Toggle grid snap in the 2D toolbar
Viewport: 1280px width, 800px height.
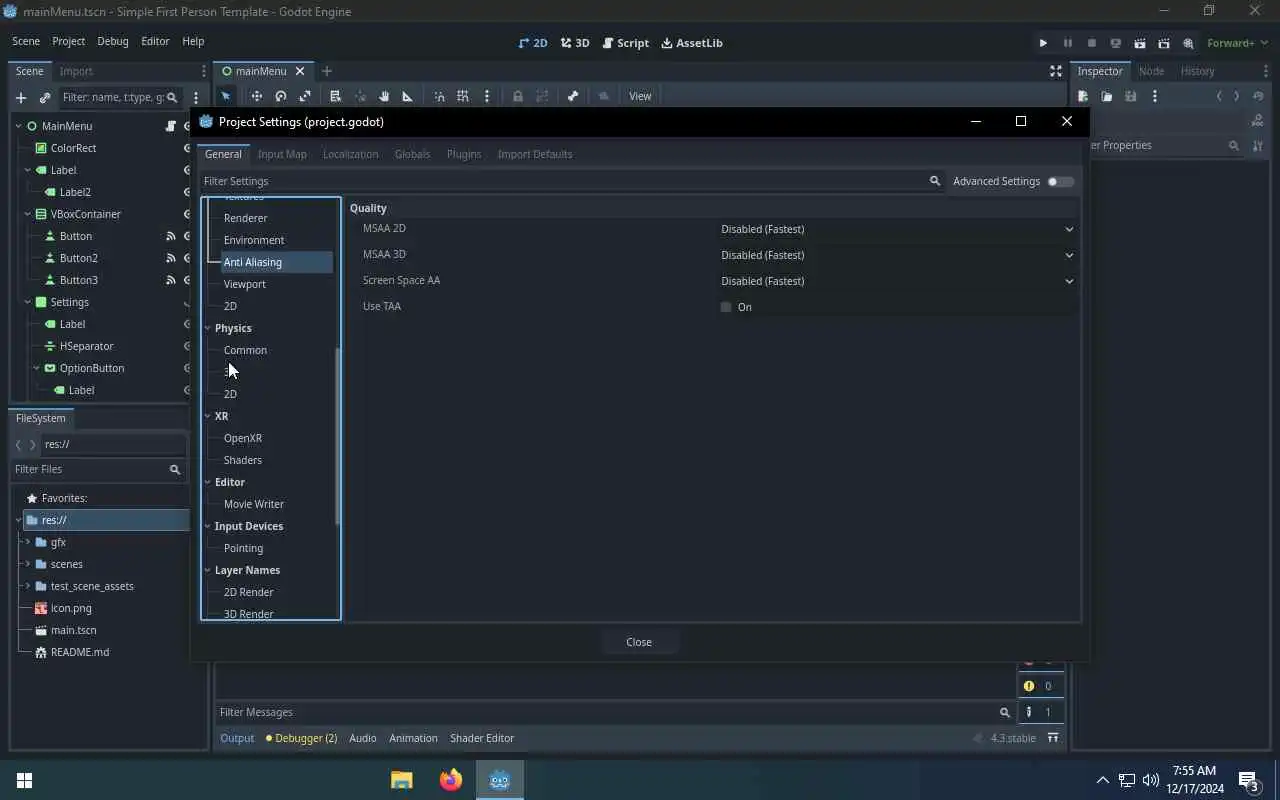click(x=463, y=96)
